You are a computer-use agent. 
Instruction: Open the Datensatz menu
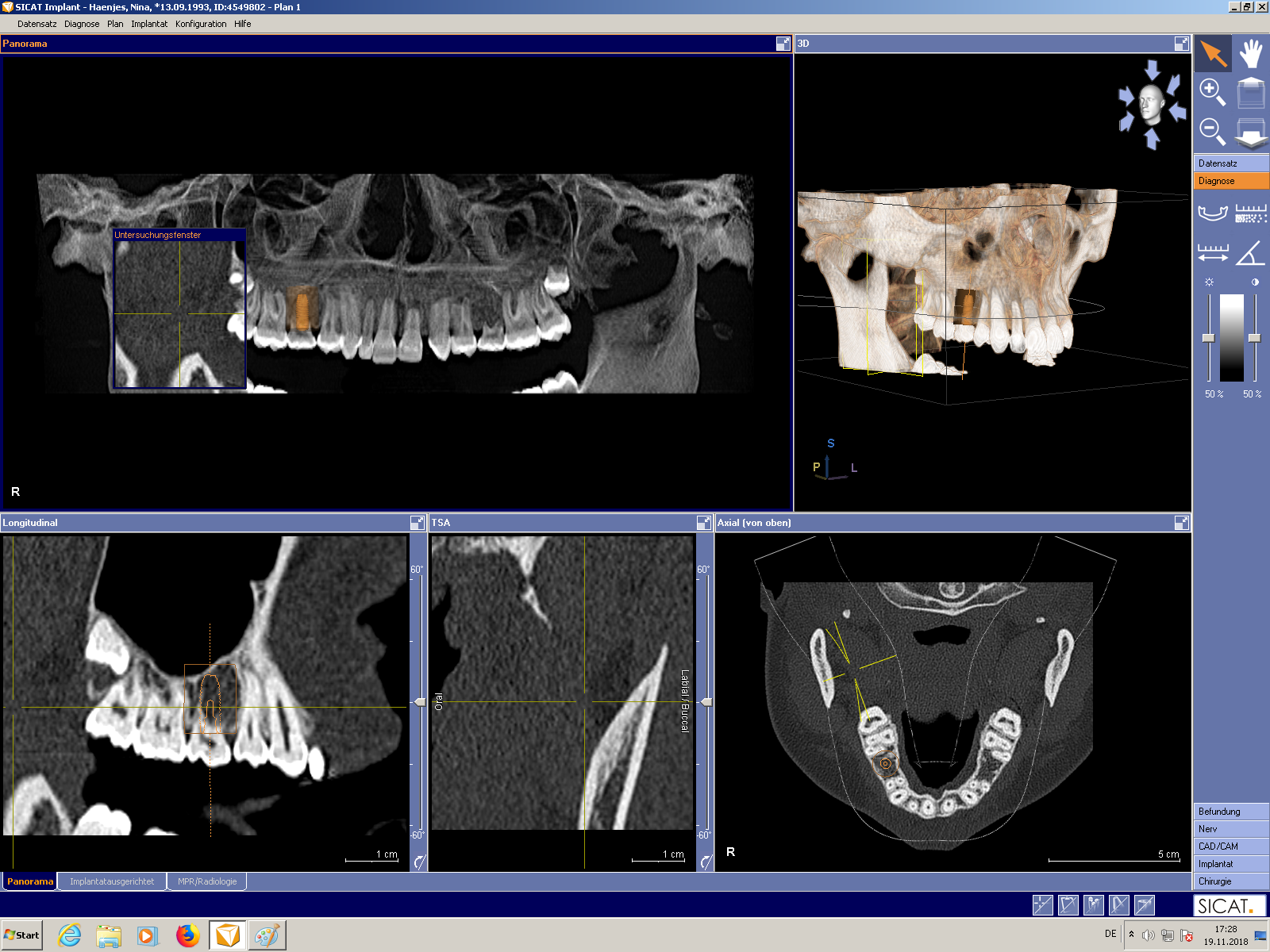pyautogui.click(x=37, y=24)
